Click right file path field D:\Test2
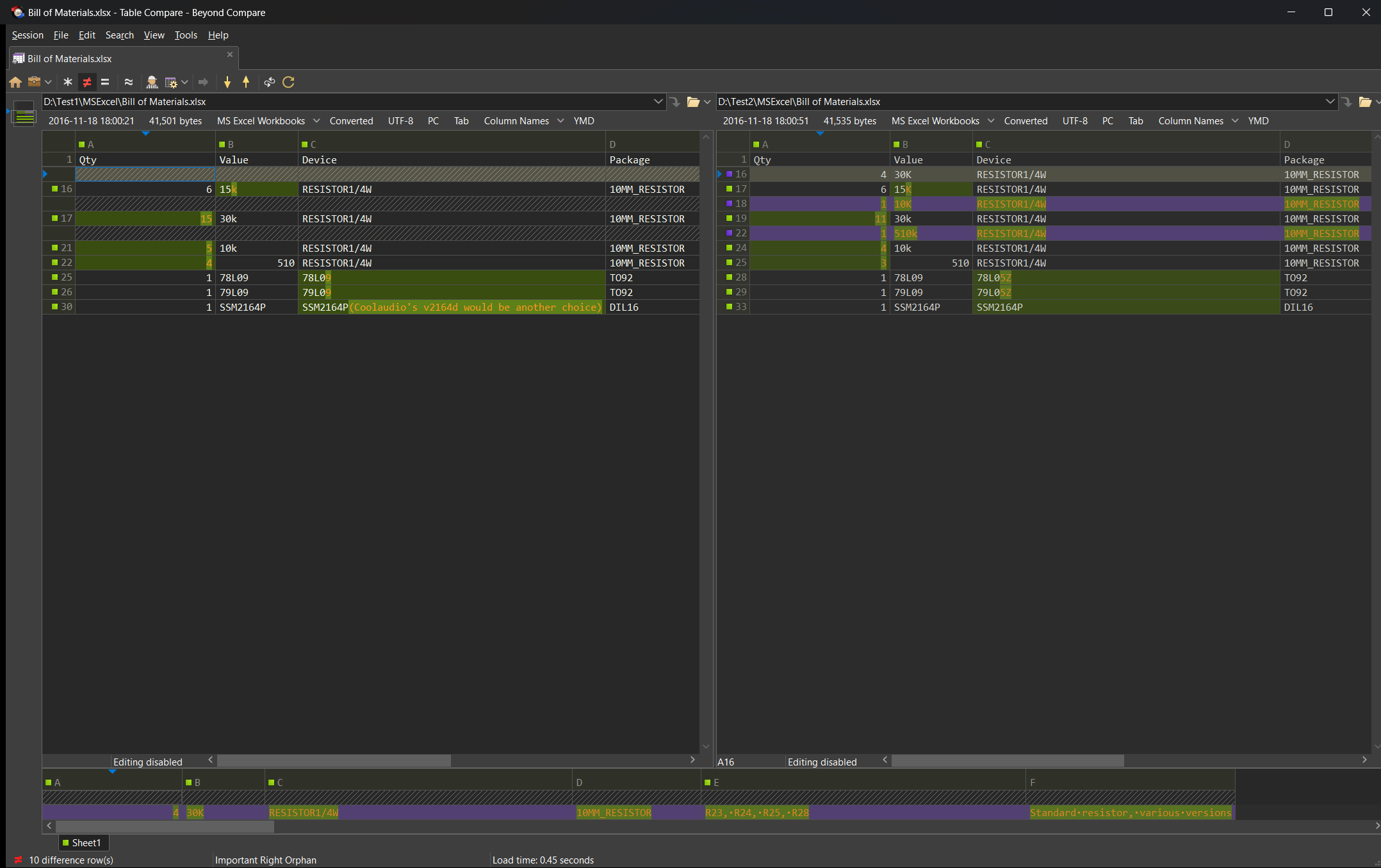1381x868 pixels. coord(1020,102)
